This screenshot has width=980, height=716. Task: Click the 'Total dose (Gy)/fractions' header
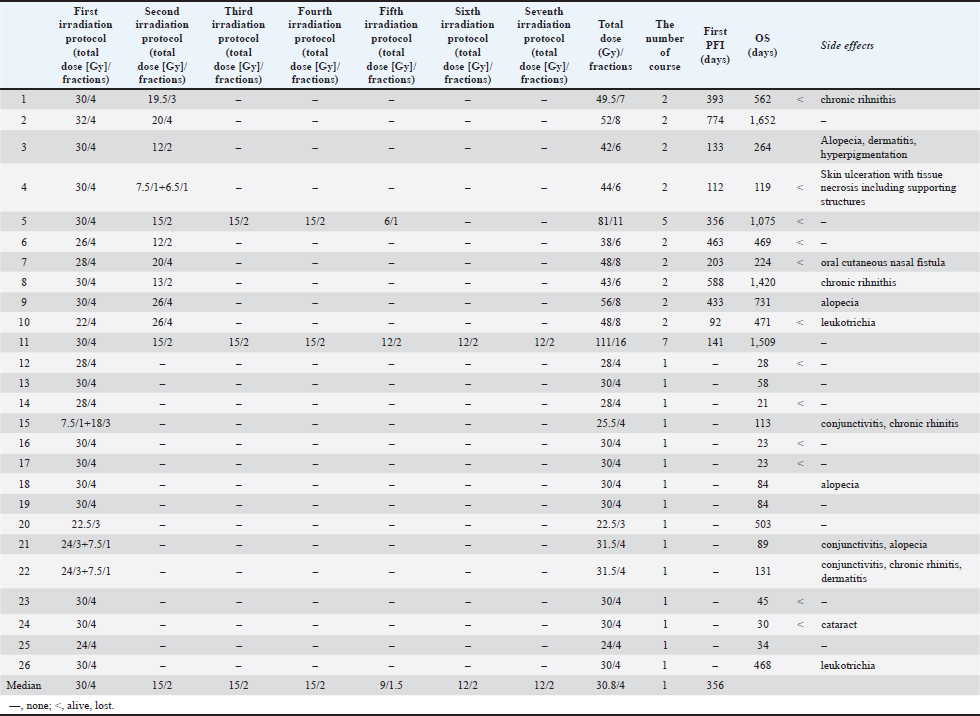coord(610,46)
